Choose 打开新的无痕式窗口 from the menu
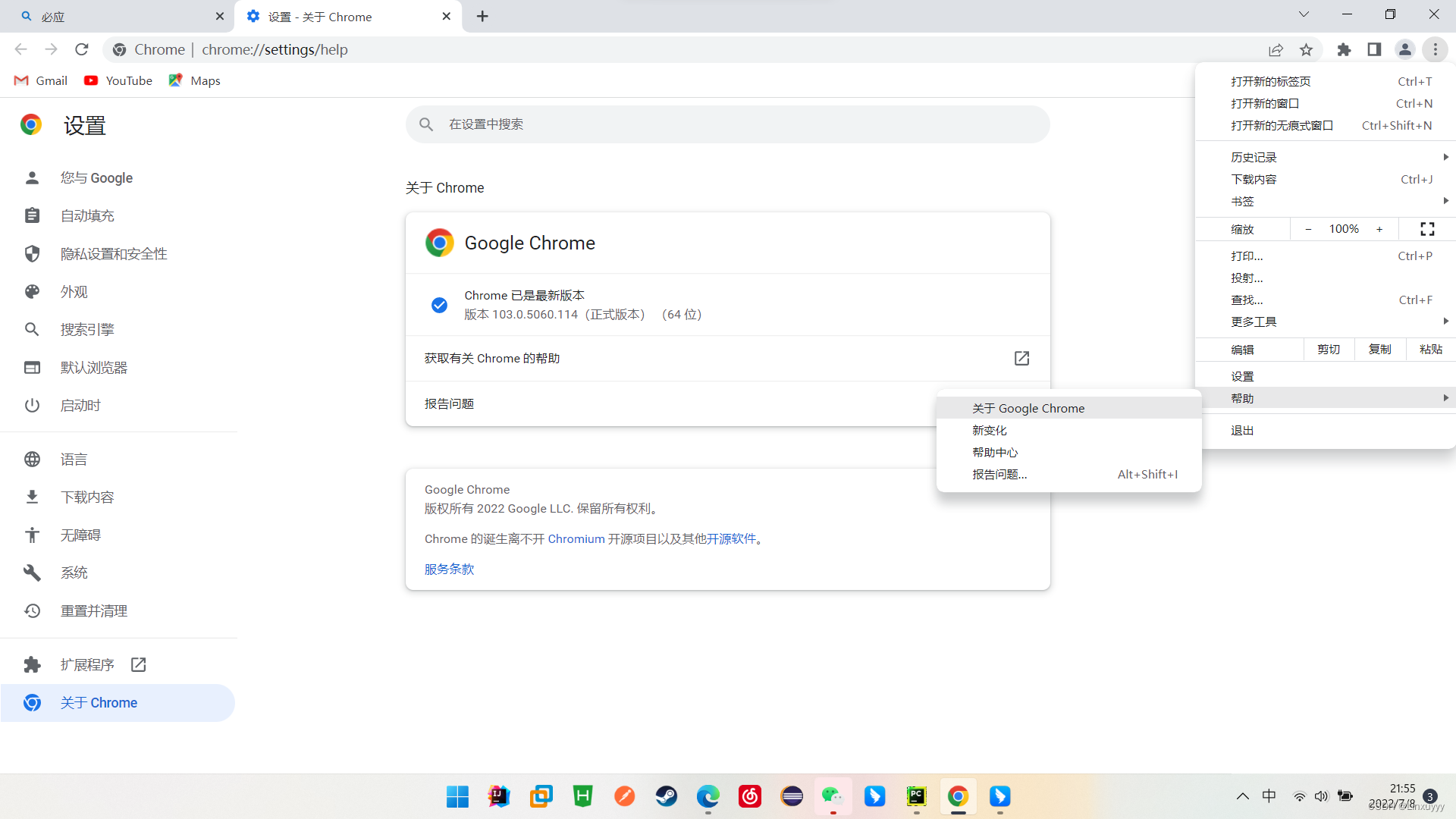Viewport: 1456px width, 819px height. (1326, 125)
